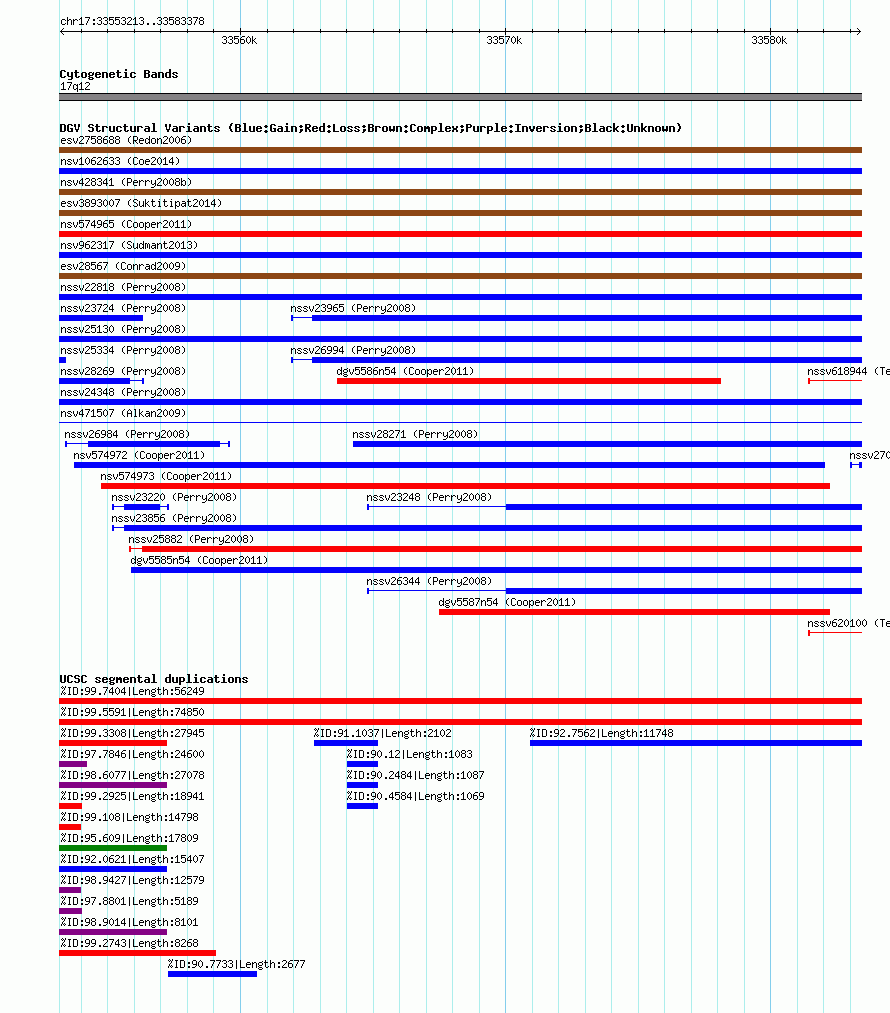Select variant nssv28269 (Perry2008)
The image size is (890, 1013).
coord(101,381)
